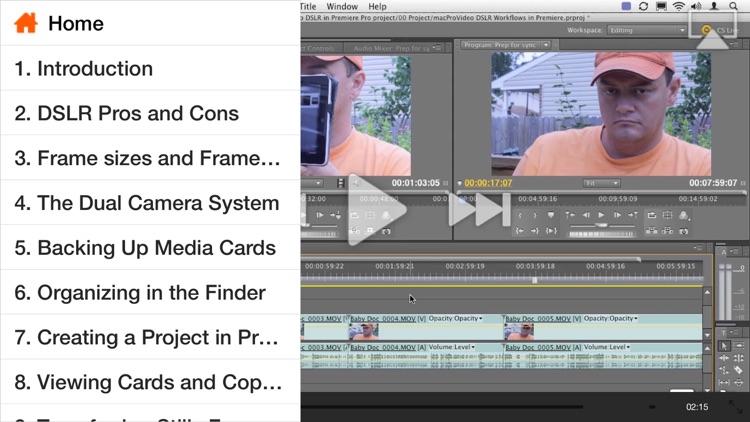Go to Home in the lesson sidebar

click(150, 23)
